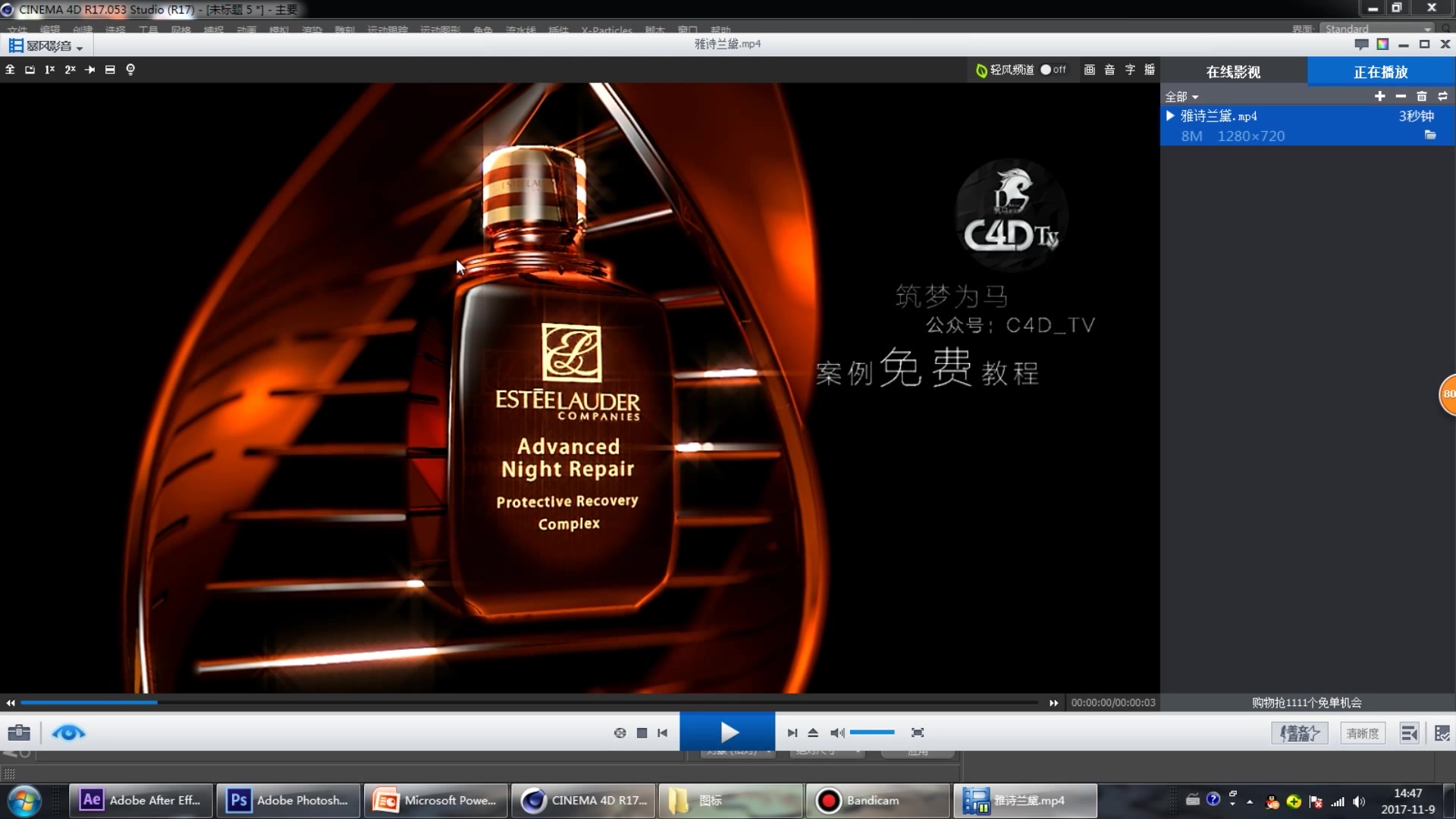
Task: Click the 雅诗兰黛.mp4 taskbar item
Action: click(x=1025, y=801)
